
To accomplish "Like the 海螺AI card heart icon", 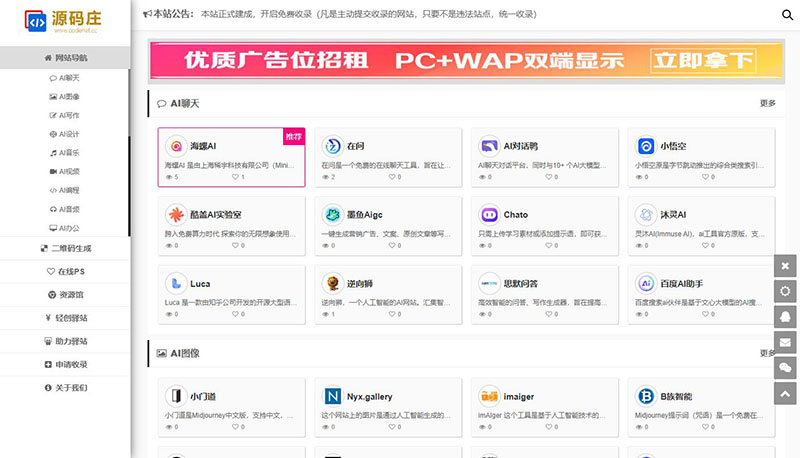I will pos(235,177).
